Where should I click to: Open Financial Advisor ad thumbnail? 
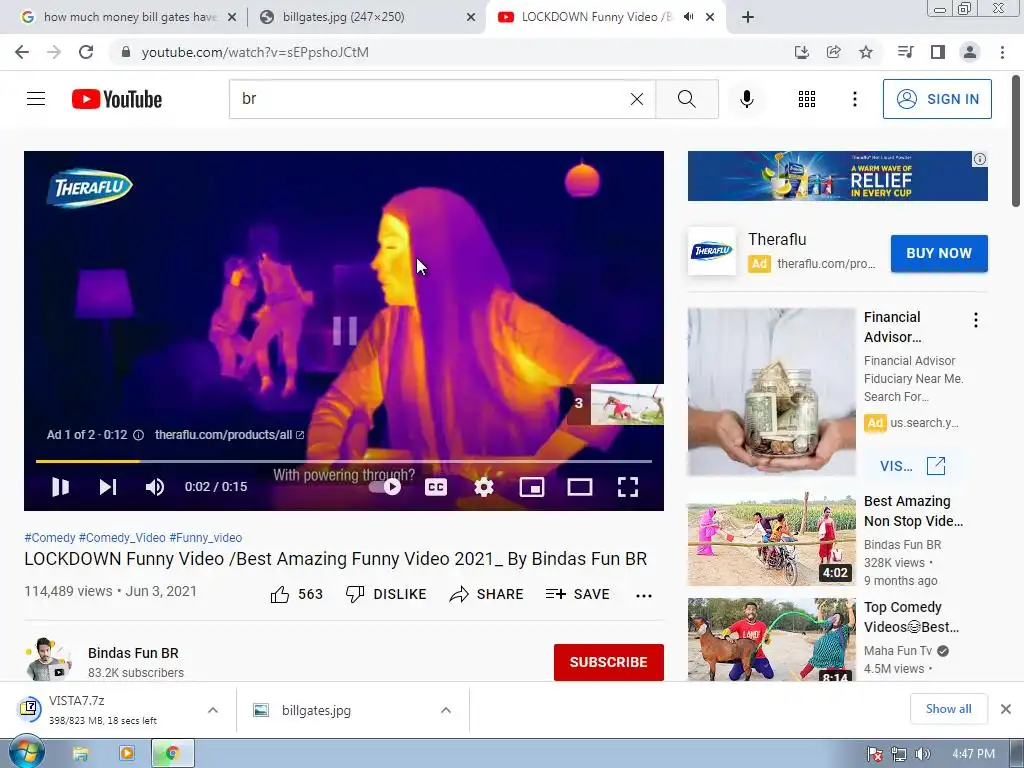(x=771, y=392)
